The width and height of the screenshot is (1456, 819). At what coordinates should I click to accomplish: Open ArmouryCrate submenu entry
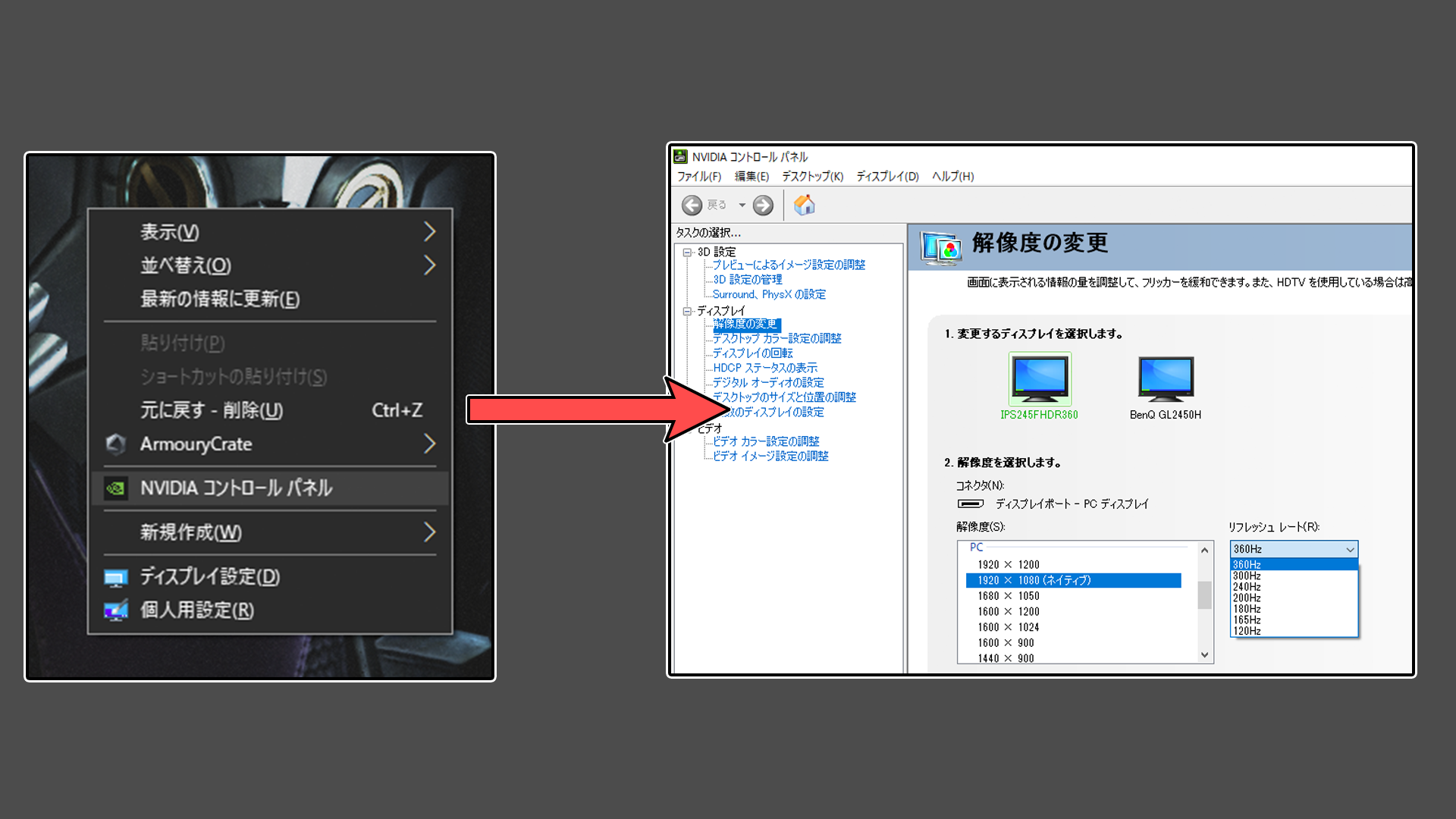pyautogui.click(x=270, y=444)
